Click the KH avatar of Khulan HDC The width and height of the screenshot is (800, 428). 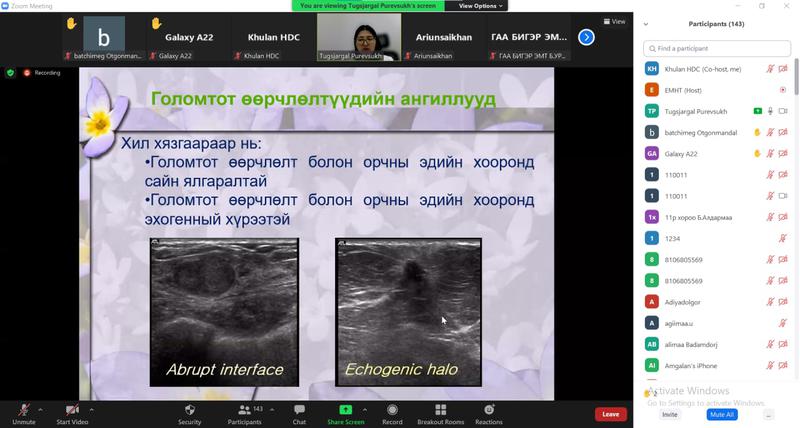click(652, 69)
